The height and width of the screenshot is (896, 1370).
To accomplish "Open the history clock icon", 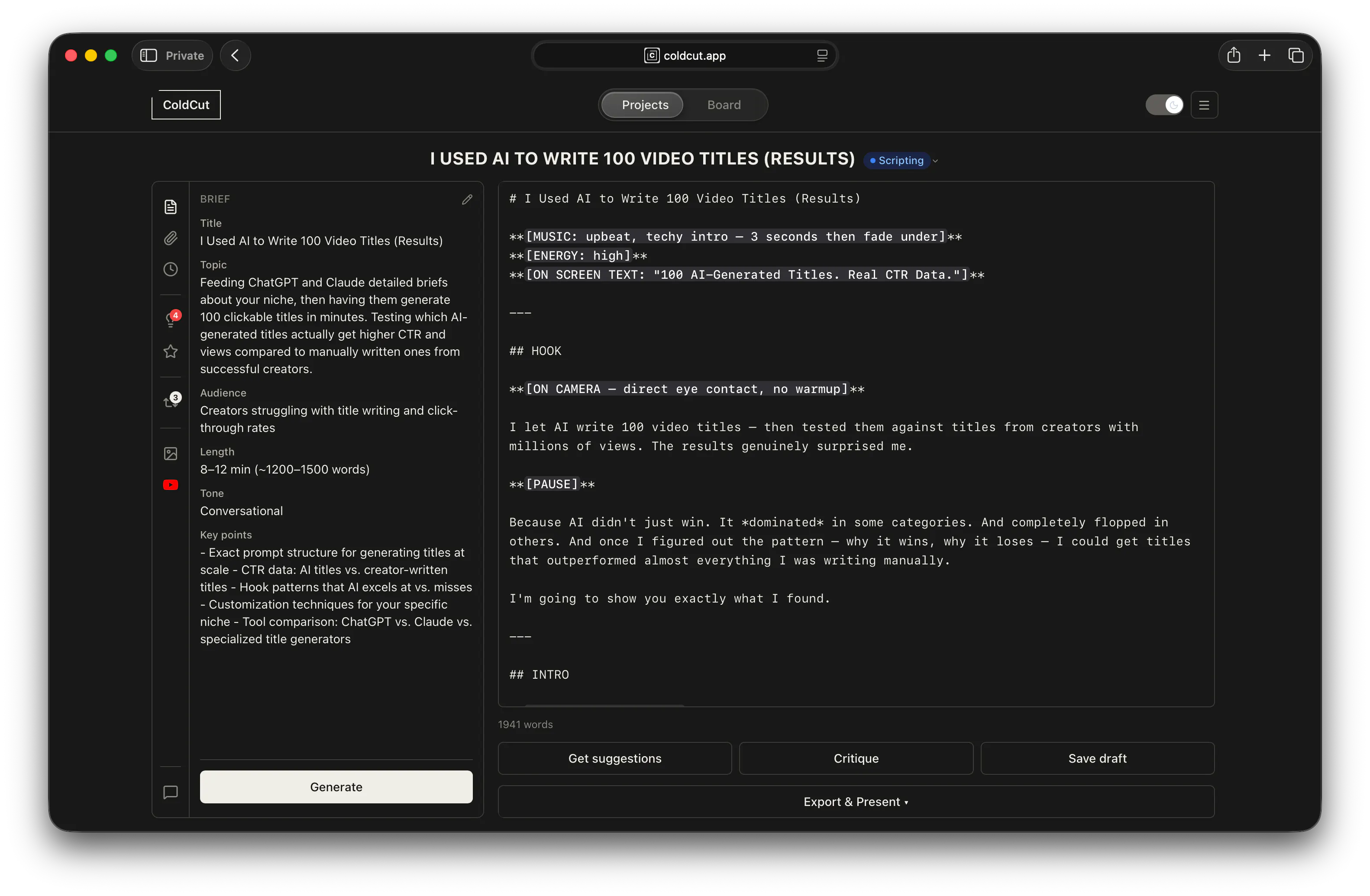I will 171,269.
